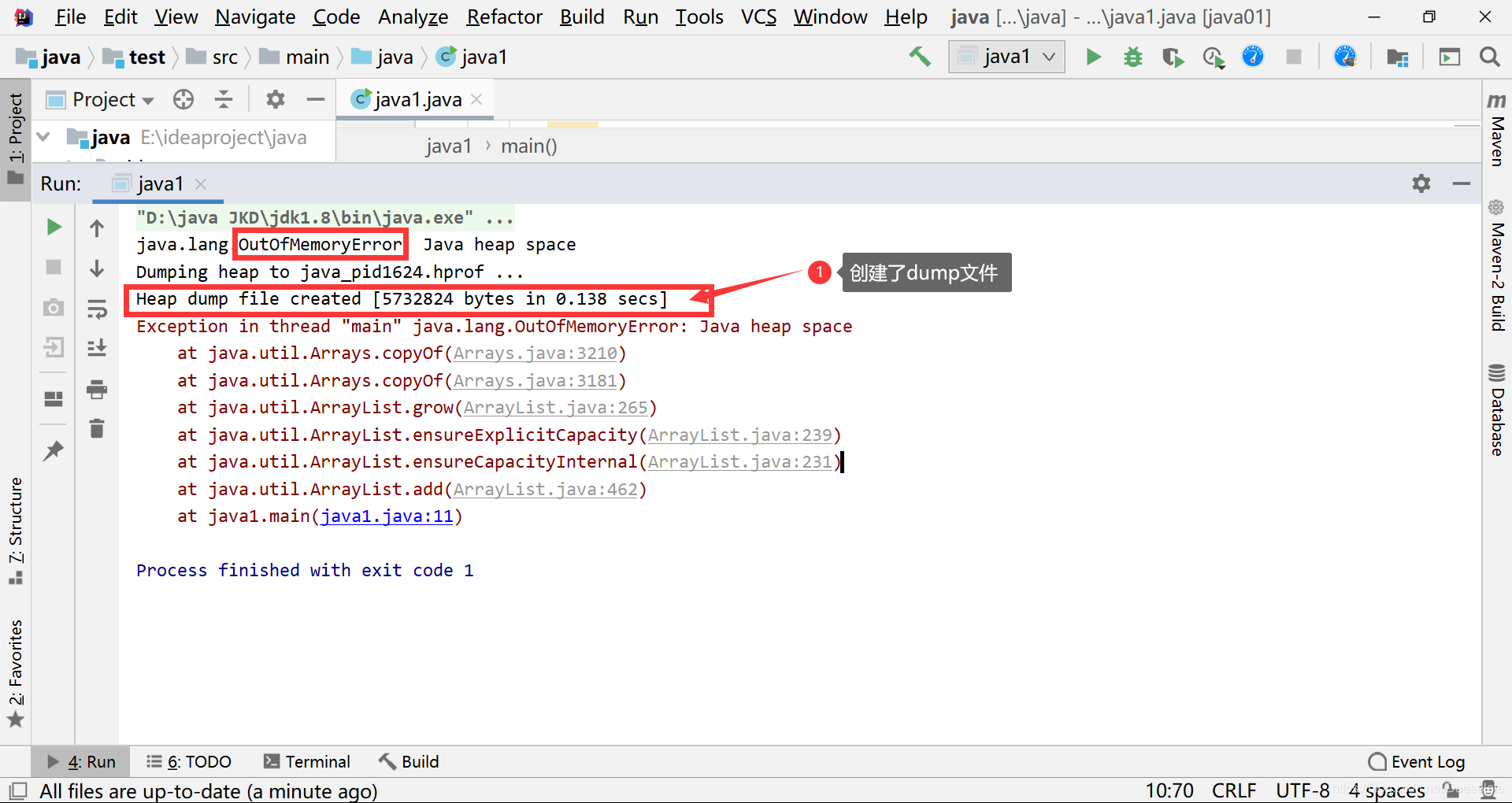Image resolution: width=1512 pixels, height=803 pixels.
Task: Open the File menu
Action: (70, 17)
